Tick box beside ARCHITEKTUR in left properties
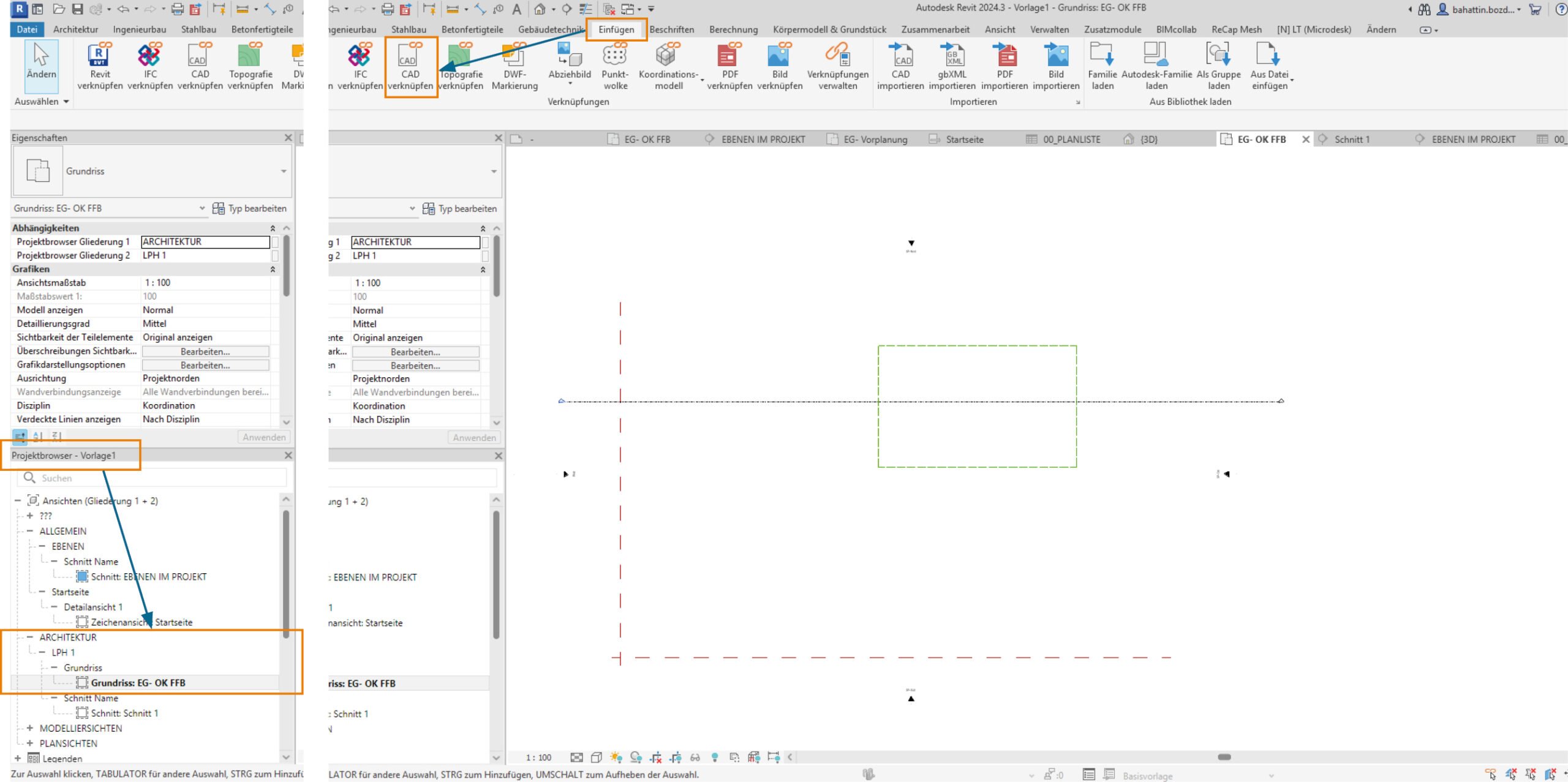The height and width of the screenshot is (782, 1568). tap(275, 242)
